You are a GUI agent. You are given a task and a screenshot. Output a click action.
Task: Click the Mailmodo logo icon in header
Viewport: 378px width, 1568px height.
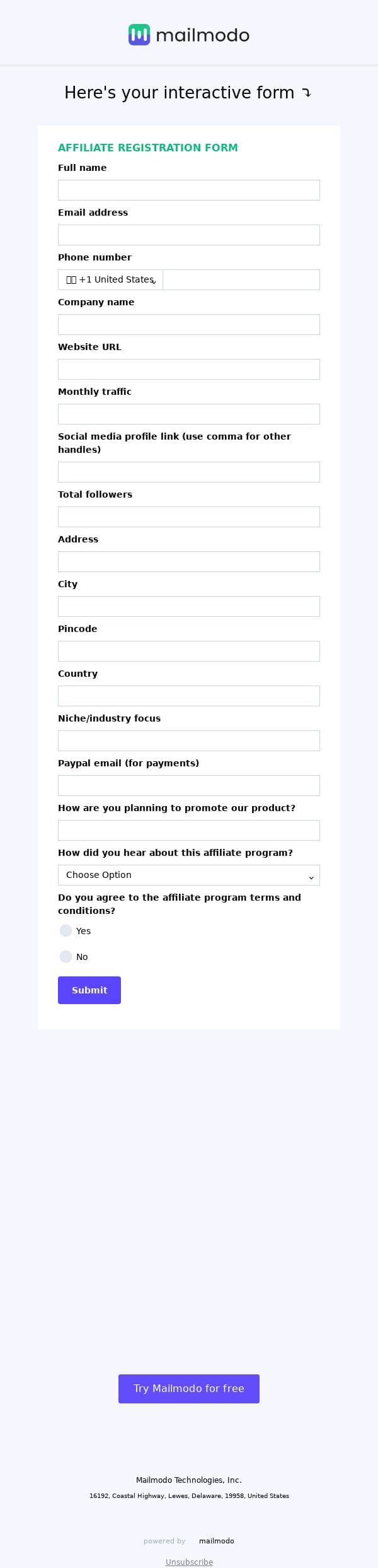click(x=139, y=35)
